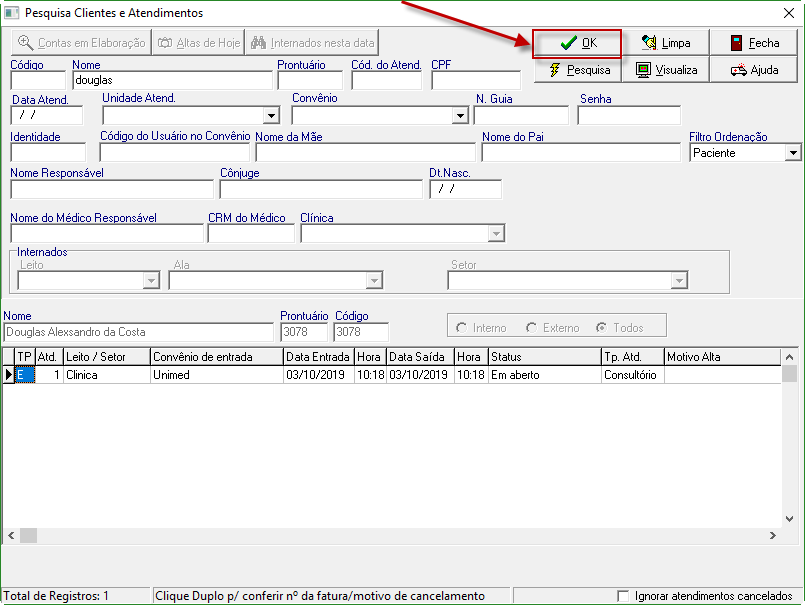Click the Cód. do Atend. field
Image resolution: width=805 pixels, height=605 pixels.
387,80
